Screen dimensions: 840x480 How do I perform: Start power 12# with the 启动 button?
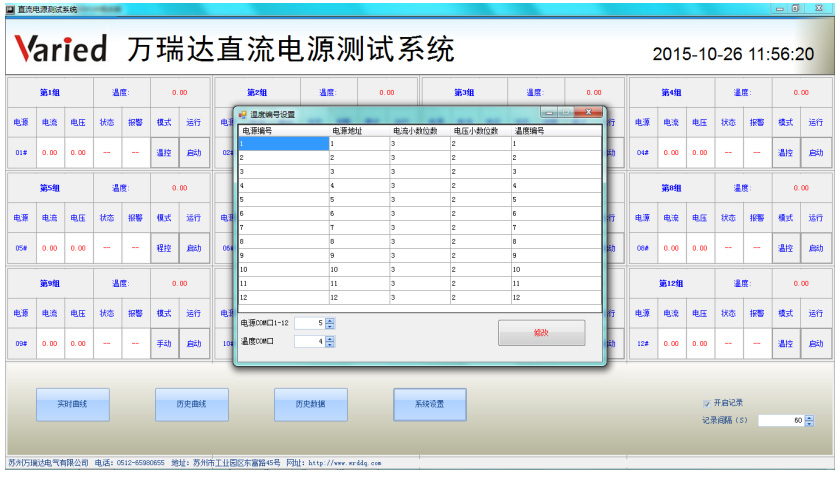click(x=816, y=343)
